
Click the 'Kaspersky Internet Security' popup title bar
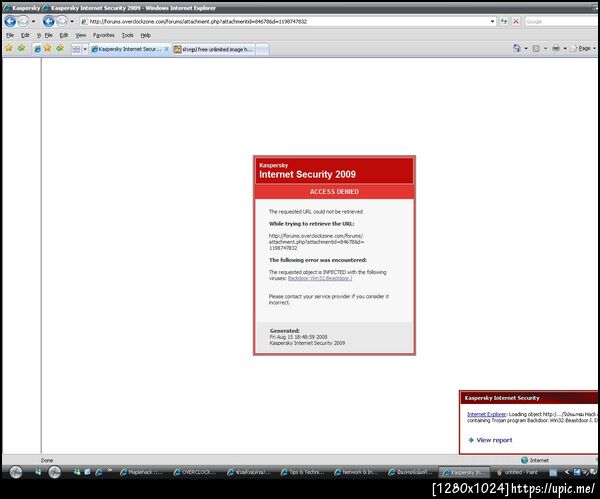(529, 398)
